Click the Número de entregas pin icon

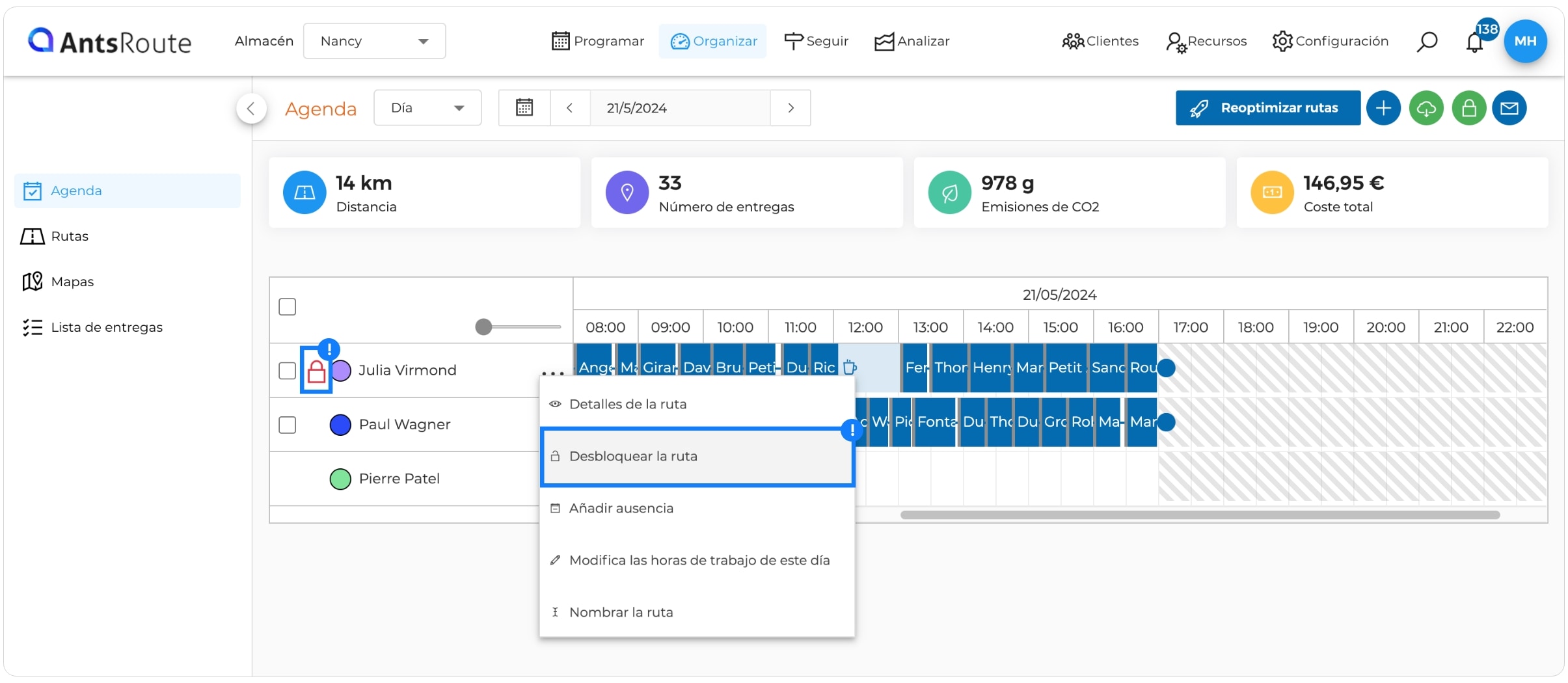627,193
